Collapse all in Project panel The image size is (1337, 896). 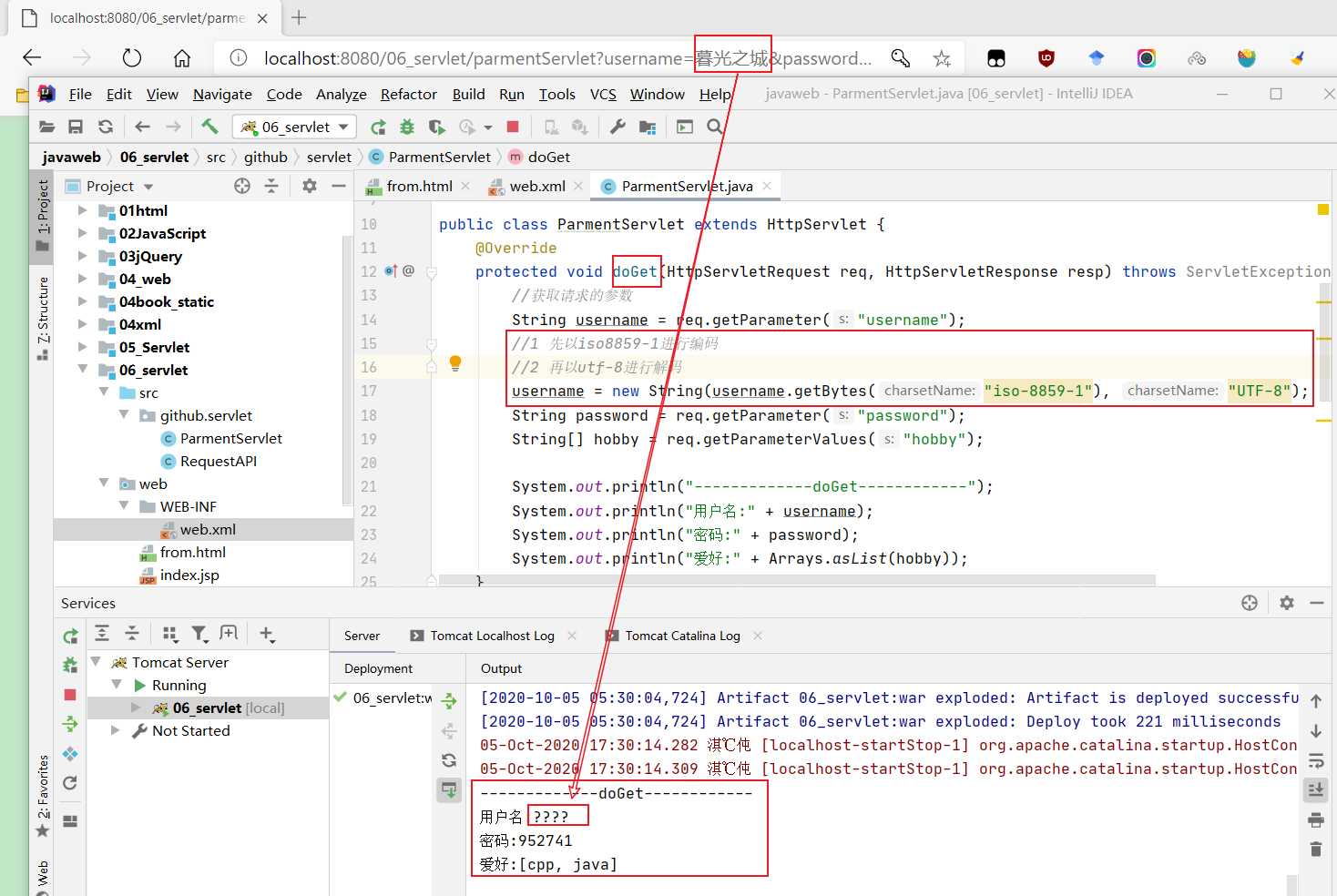(271, 186)
